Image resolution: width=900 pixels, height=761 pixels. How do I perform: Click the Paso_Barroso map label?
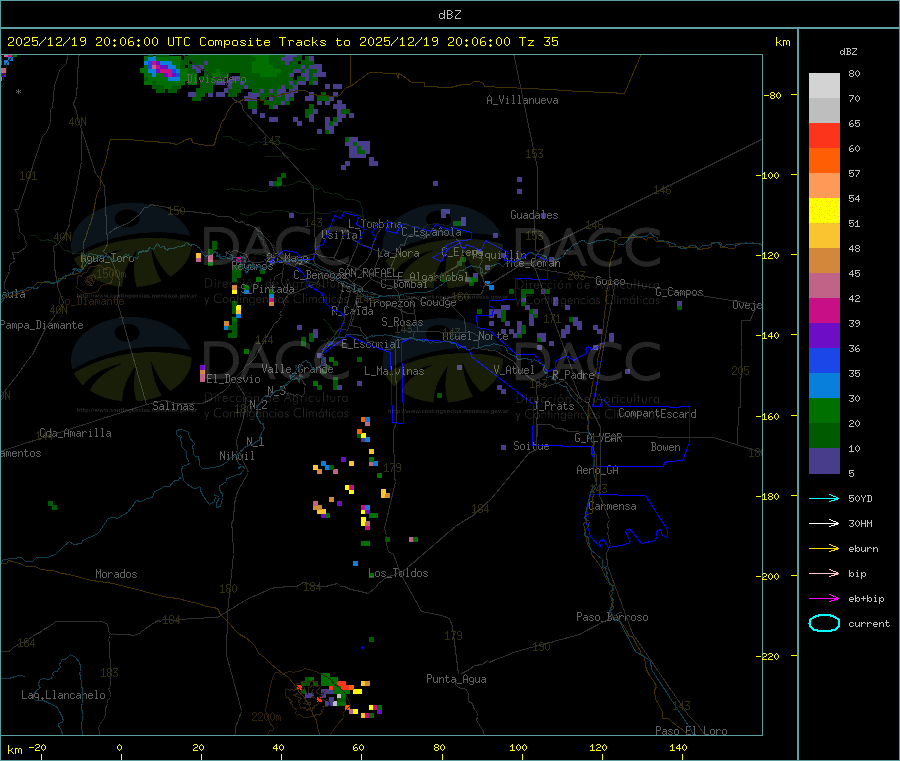click(x=612, y=617)
